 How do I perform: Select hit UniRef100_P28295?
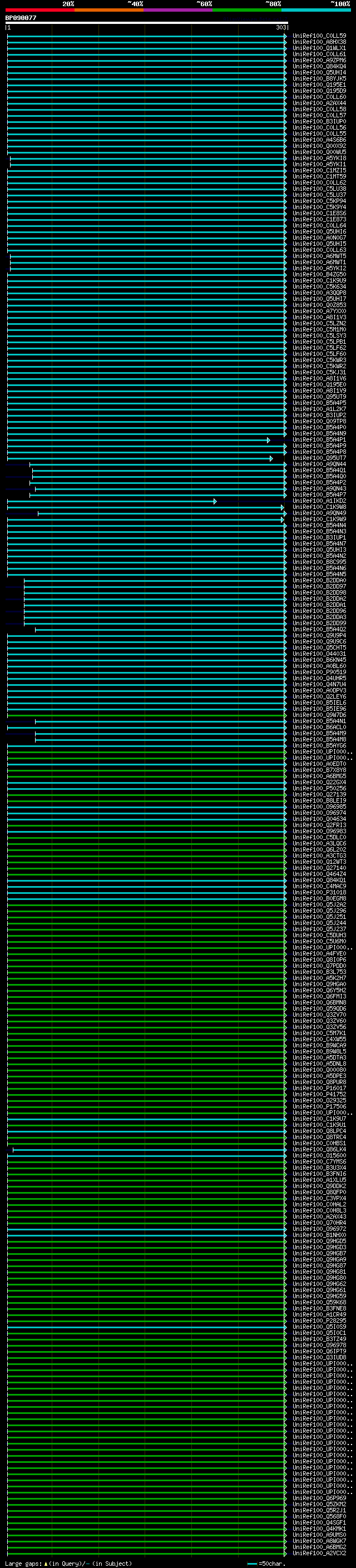pyautogui.click(x=319, y=1321)
